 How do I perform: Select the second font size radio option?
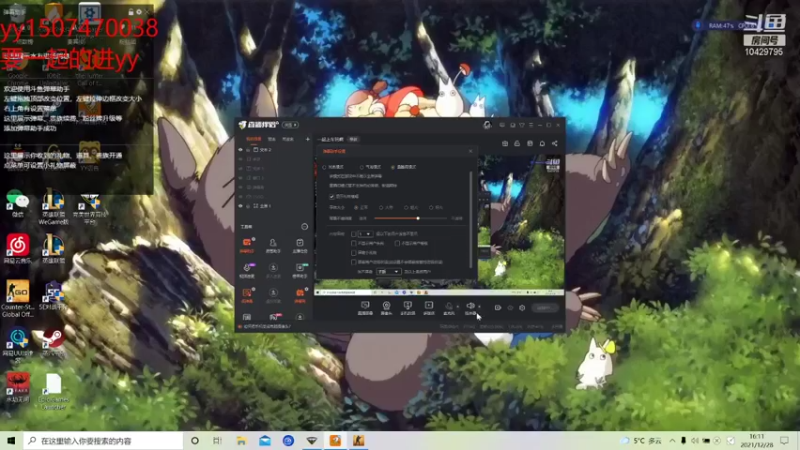click(381, 208)
